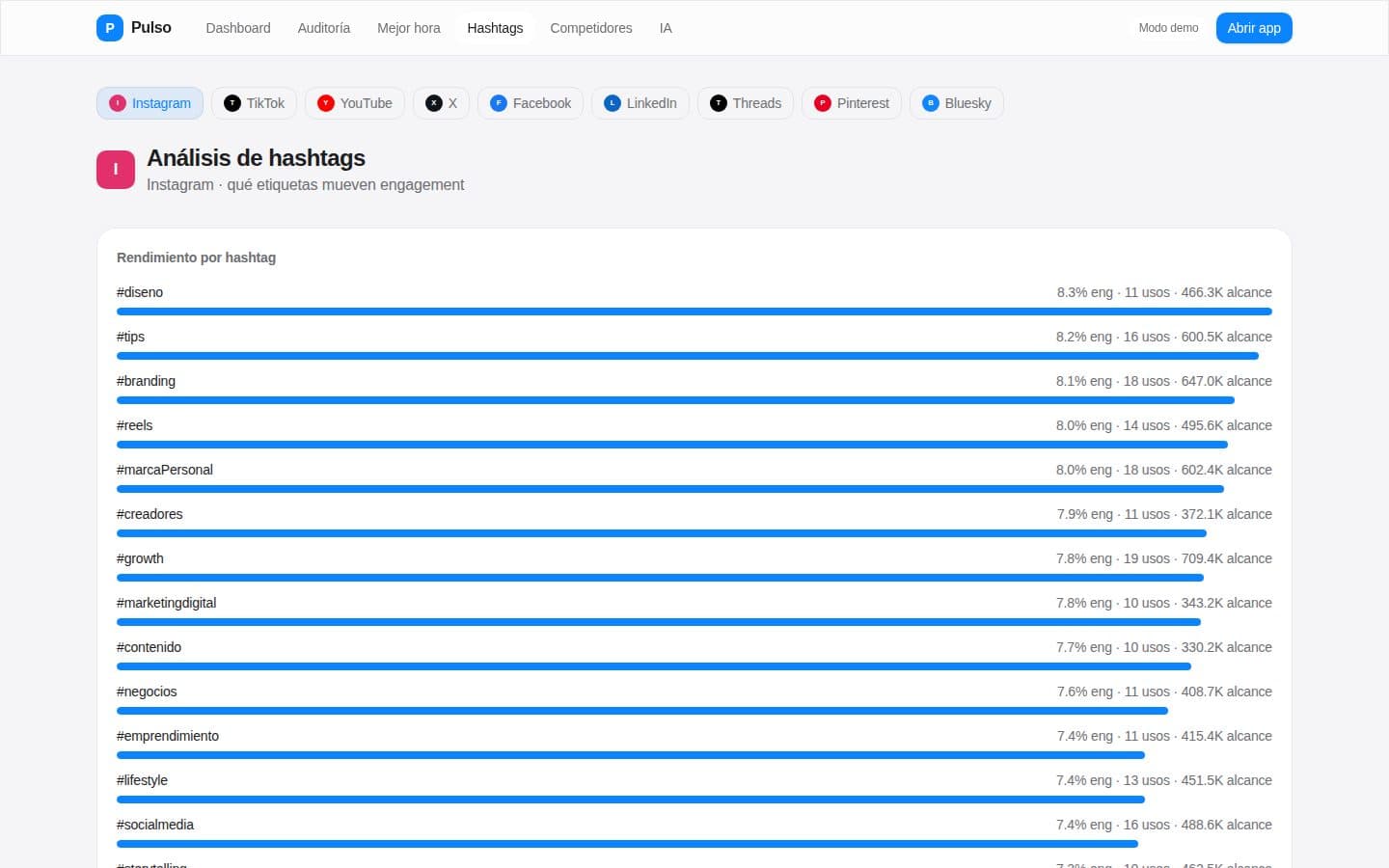Click the Bluesky platform icon
Screen dimensions: 1389x868
coord(931,103)
